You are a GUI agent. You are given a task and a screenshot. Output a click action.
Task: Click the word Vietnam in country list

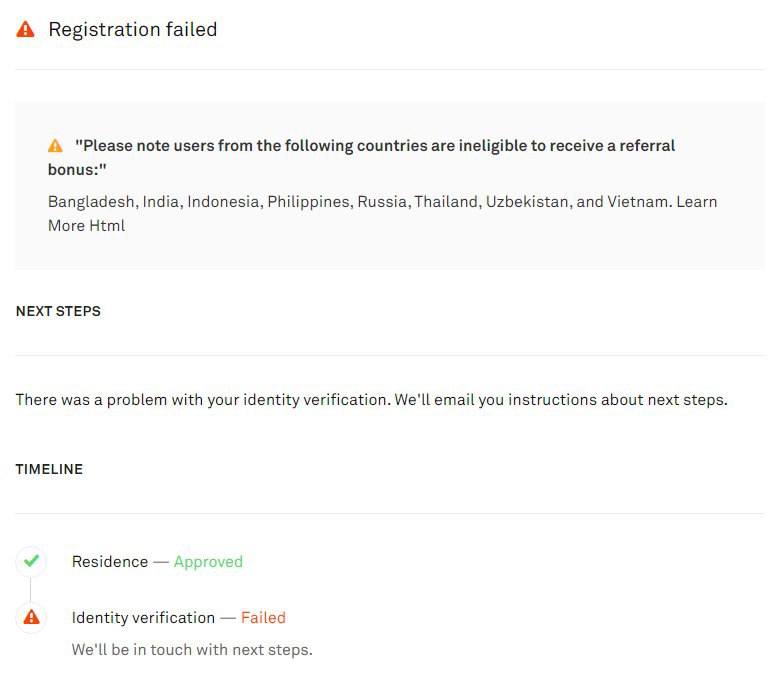tap(638, 202)
